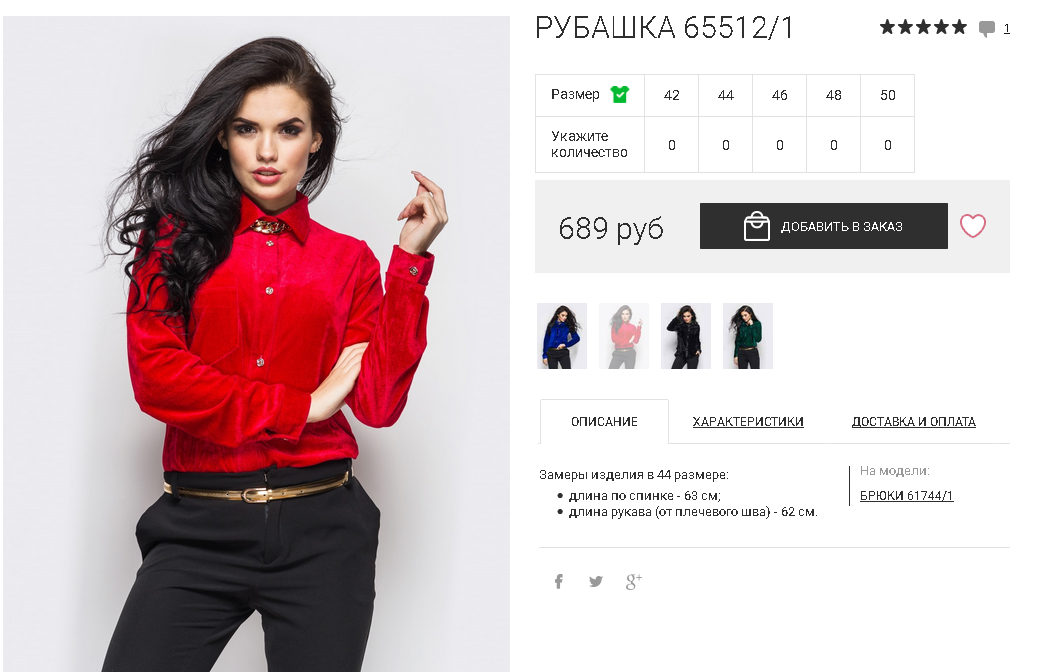Share the product on Google Plus

[x=633, y=581]
